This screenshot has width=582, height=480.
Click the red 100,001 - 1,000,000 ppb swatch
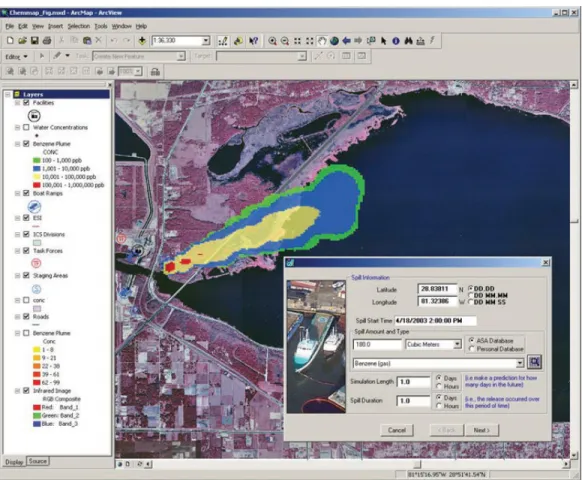tap(36, 185)
